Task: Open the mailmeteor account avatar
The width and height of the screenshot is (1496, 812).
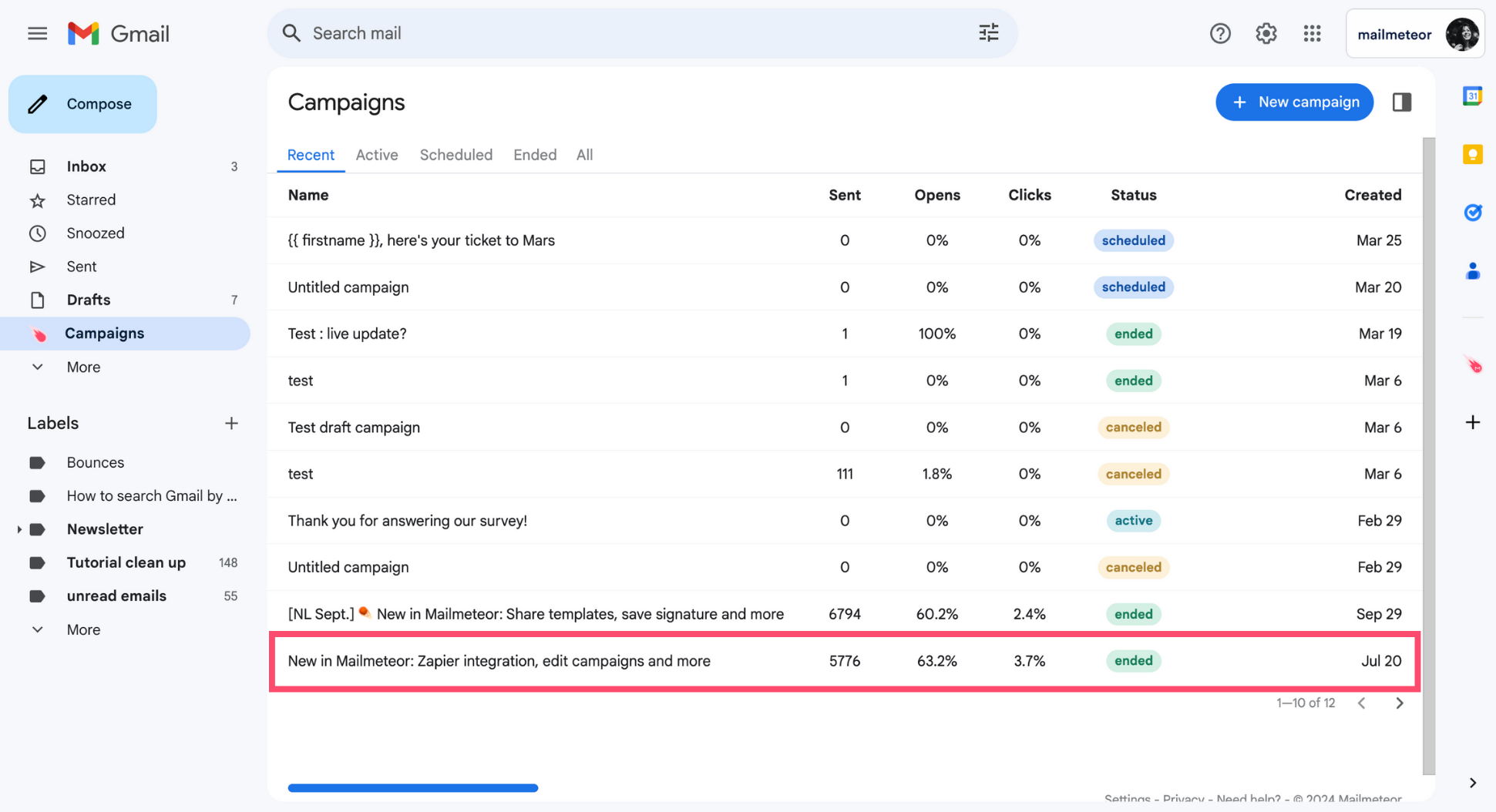Action: point(1461,34)
